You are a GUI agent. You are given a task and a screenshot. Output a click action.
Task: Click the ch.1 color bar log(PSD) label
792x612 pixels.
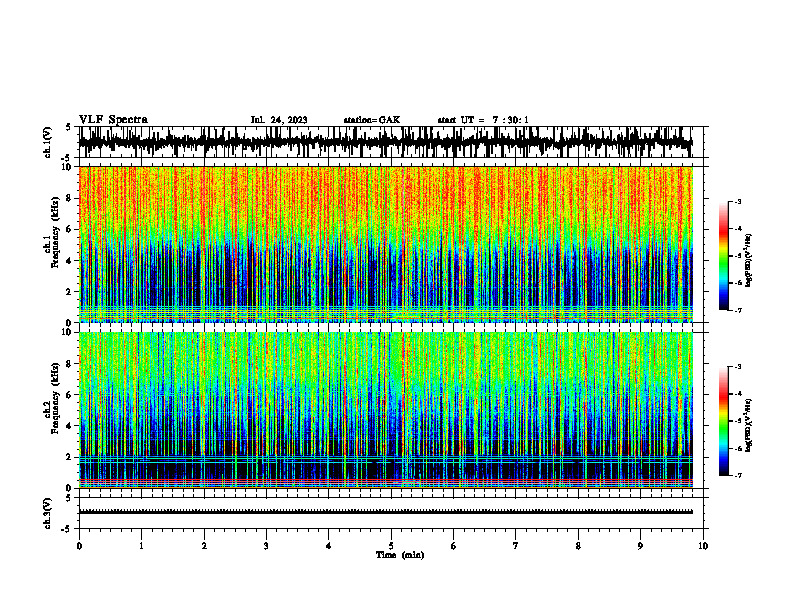pos(749,261)
